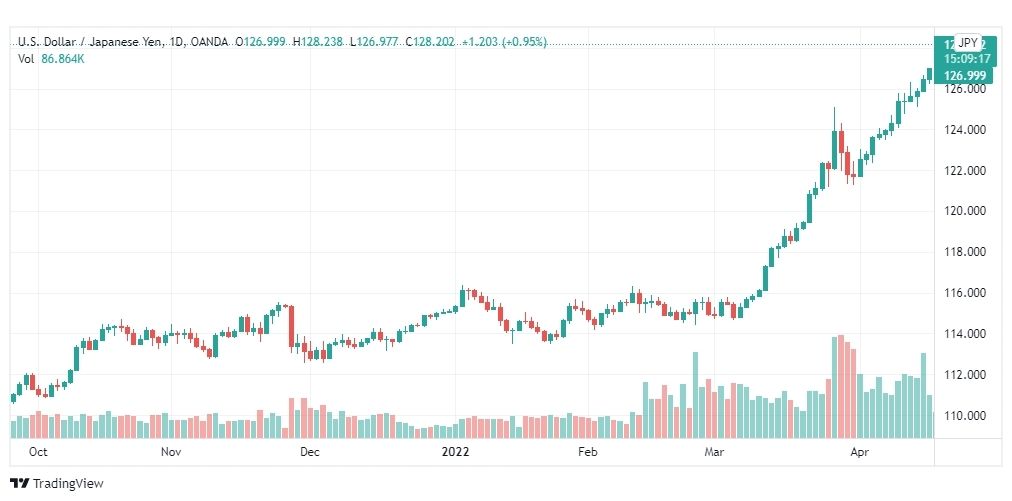
Task: Click the 2022 label on time axis
Action: click(x=455, y=452)
